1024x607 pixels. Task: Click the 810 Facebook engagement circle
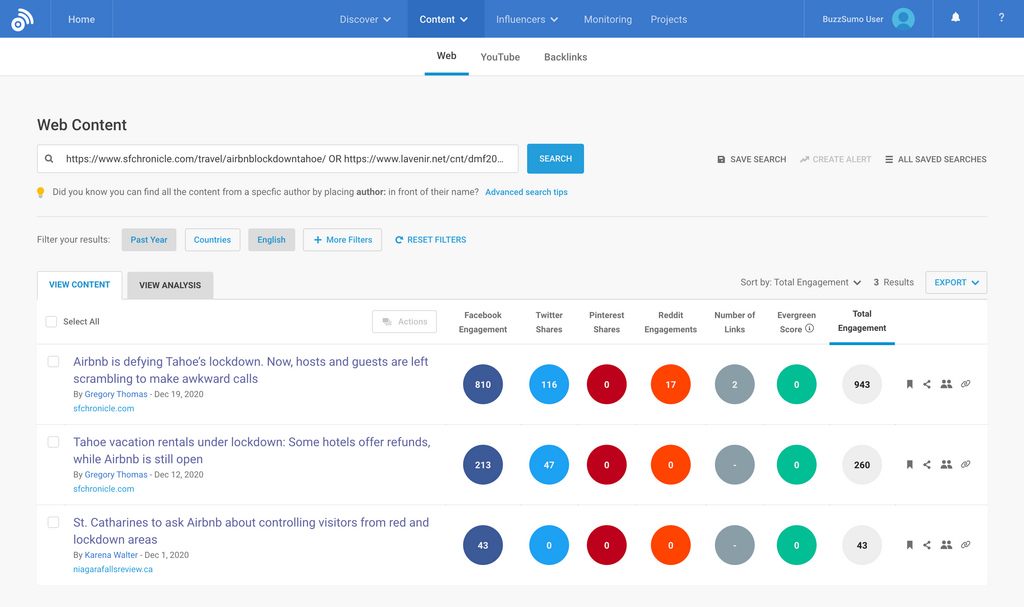483,385
